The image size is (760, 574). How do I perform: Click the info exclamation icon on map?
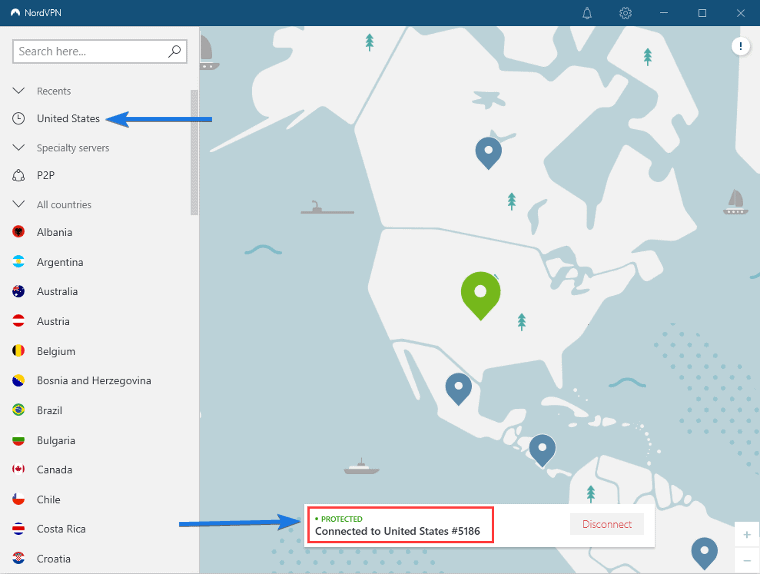(740, 47)
